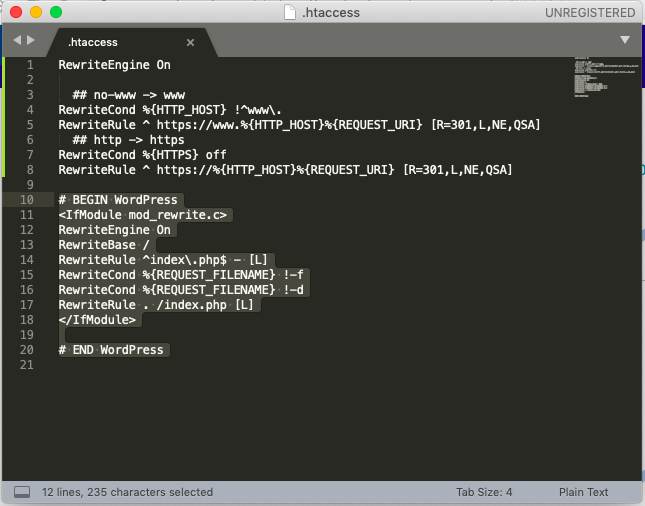The height and width of the screenshot is (506, 645).
Task: Click the UNREGISTERED label in title bar
Action: tap(589, 13)
